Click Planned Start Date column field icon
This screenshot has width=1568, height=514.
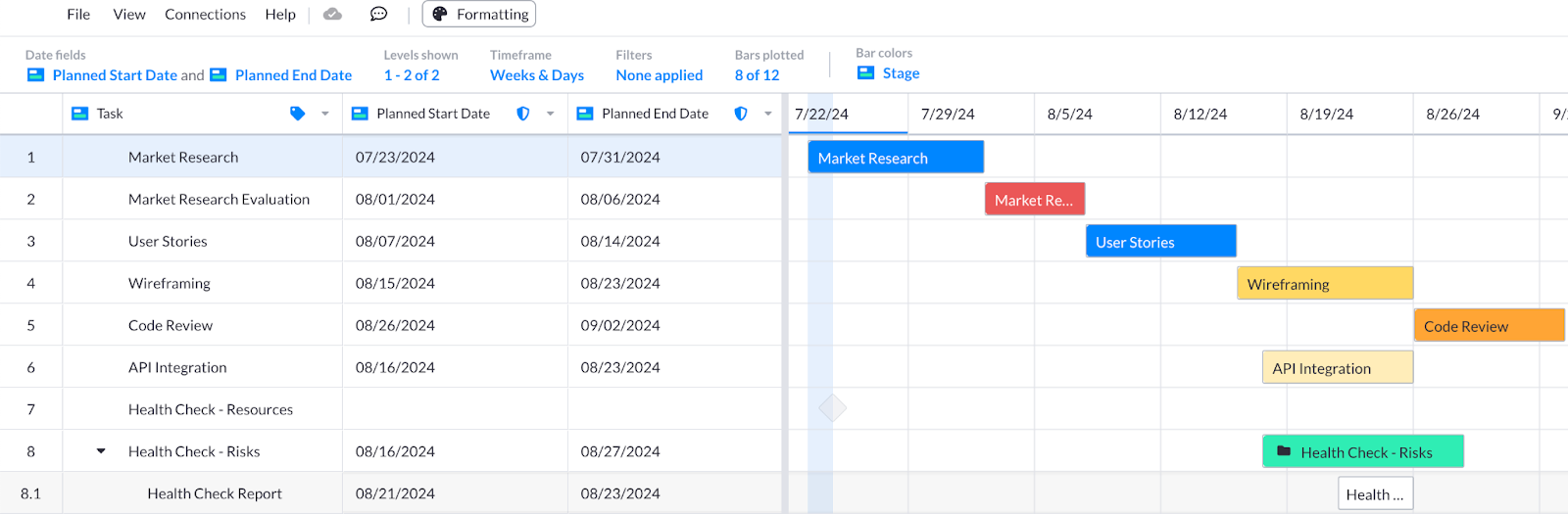[360, 114]
